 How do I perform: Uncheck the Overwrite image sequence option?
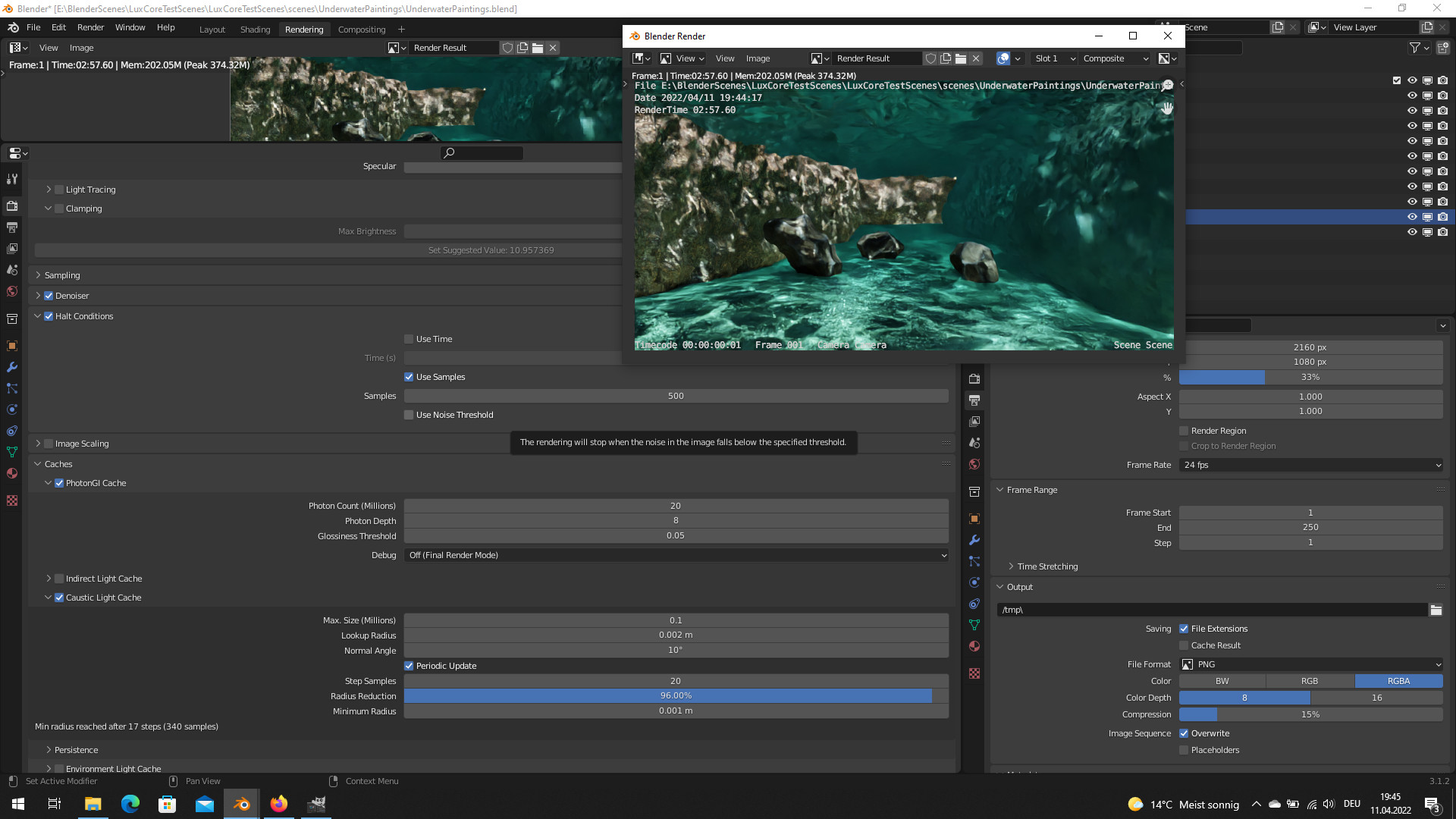coord(1184,733)
